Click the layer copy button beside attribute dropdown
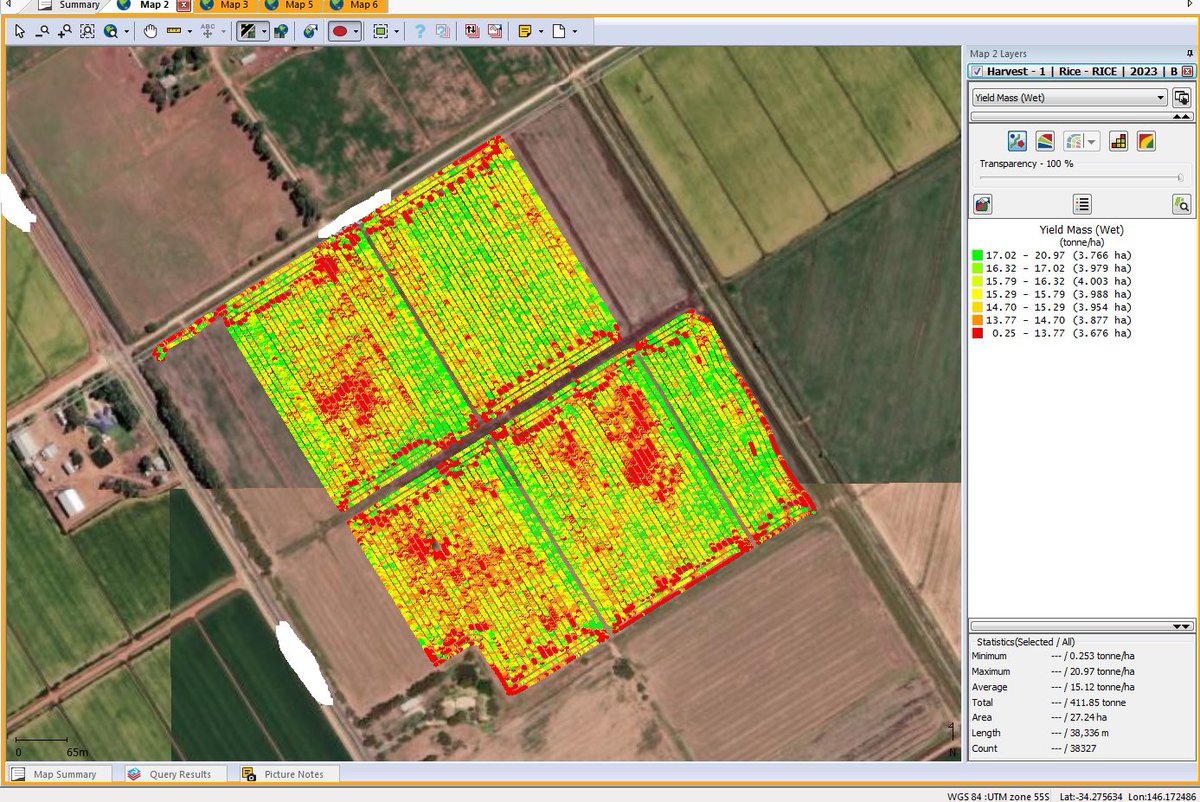Screen dimensions: 1200x802 tap(1182, 97)
